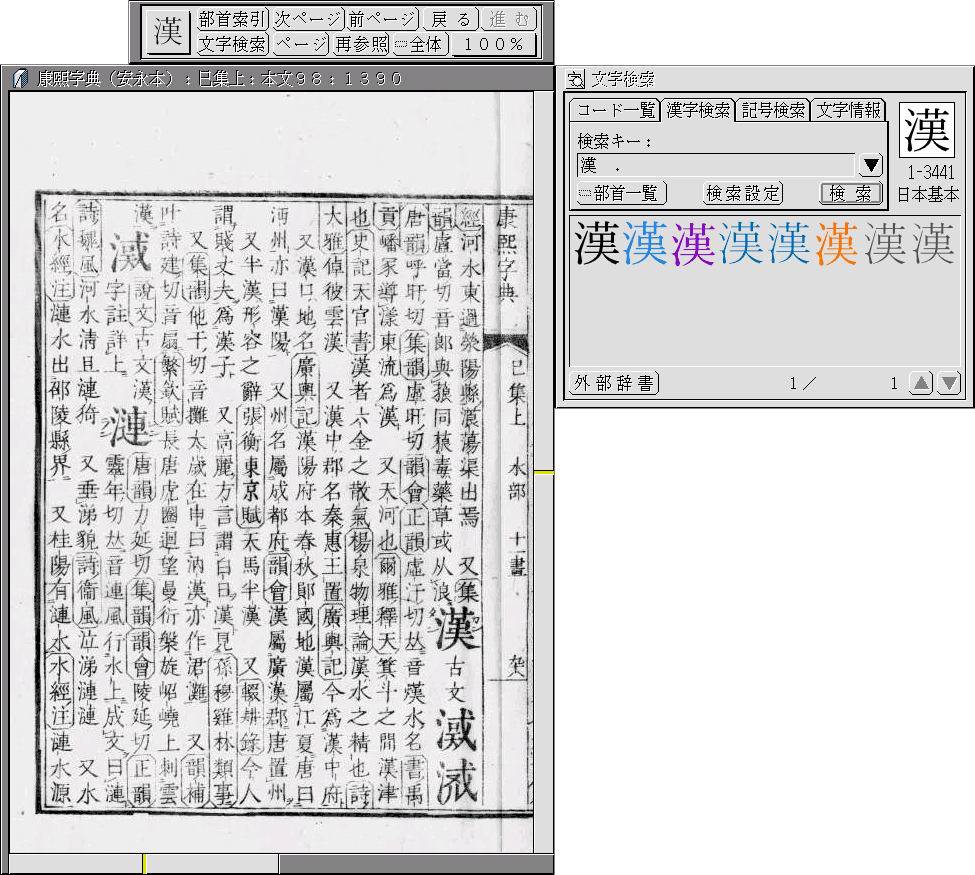Screen dimensions: 975x875
Task: Click the 康熙字典 window title bar icon
Action: (19, 78)
